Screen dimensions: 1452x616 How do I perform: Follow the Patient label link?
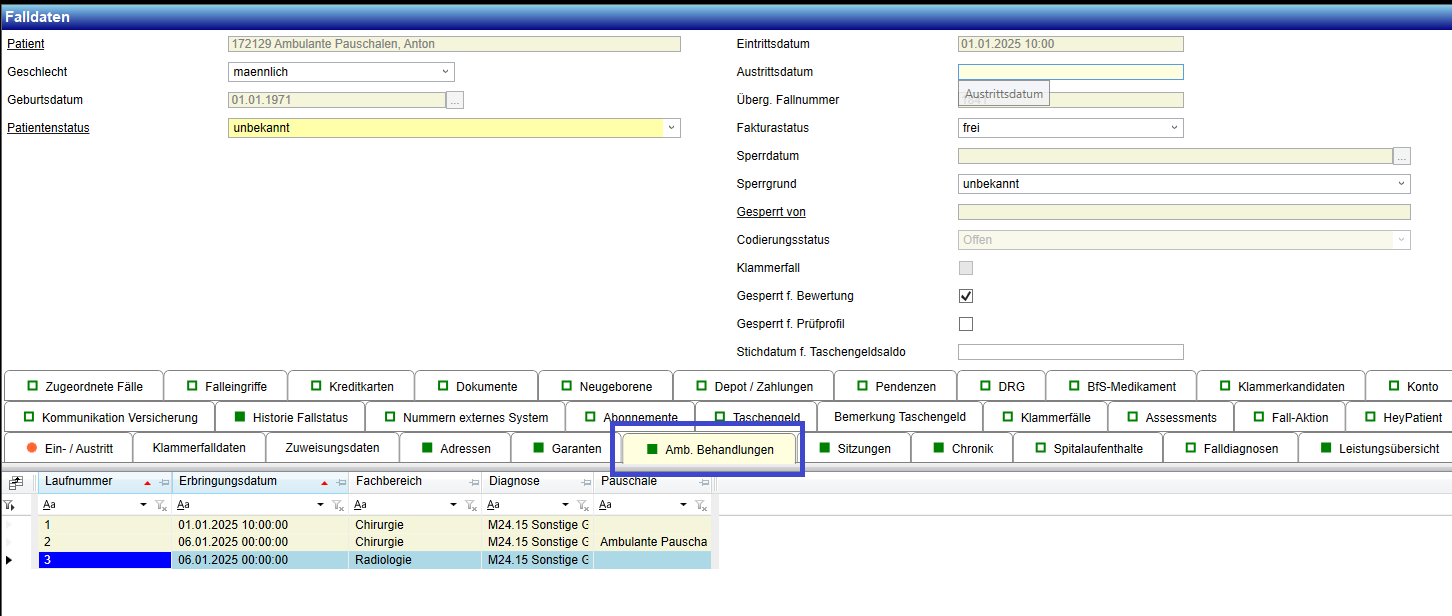point(26,44)
